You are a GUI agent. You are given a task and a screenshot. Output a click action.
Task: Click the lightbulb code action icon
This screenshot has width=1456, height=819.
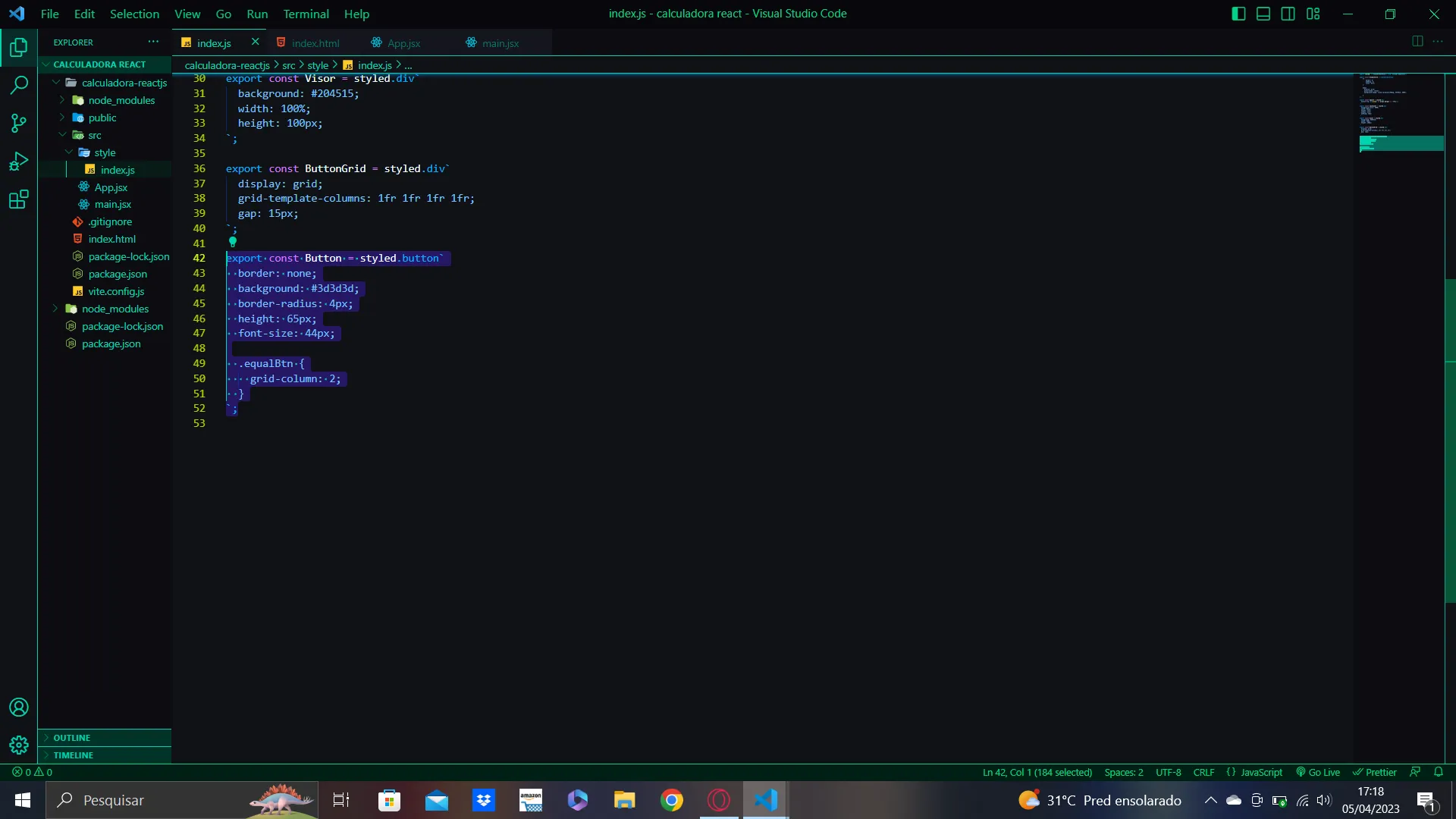[233, 242]
